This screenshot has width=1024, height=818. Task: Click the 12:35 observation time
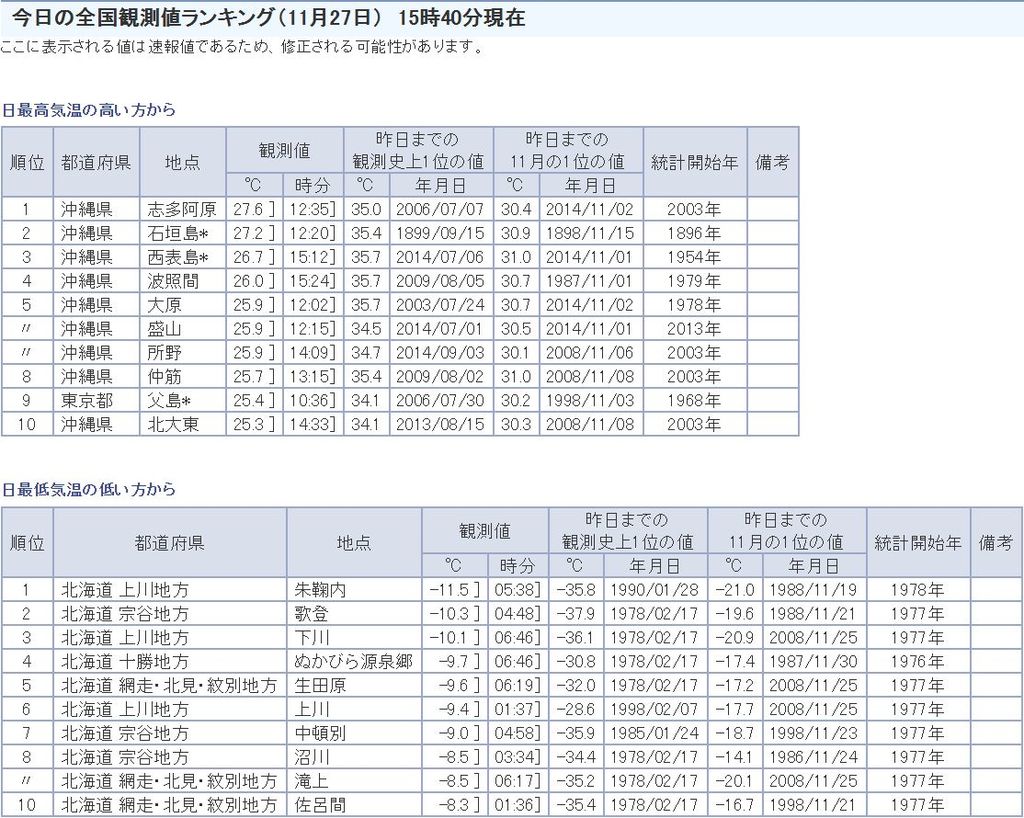[x=313, y=209]
